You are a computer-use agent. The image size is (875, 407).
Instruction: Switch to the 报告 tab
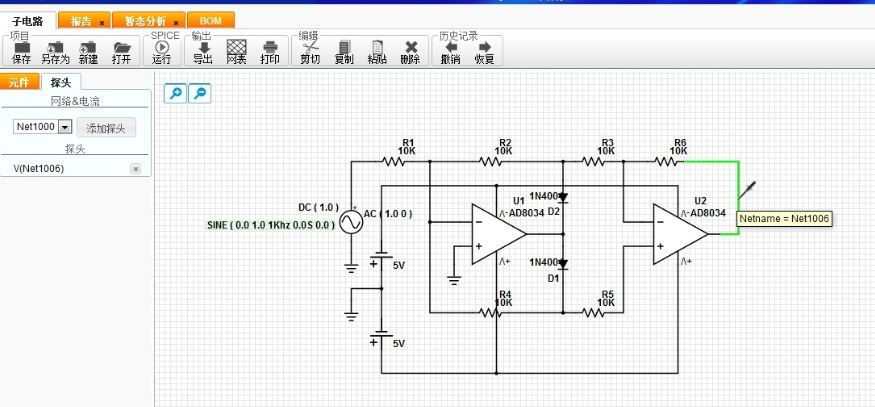coord(84,21)
